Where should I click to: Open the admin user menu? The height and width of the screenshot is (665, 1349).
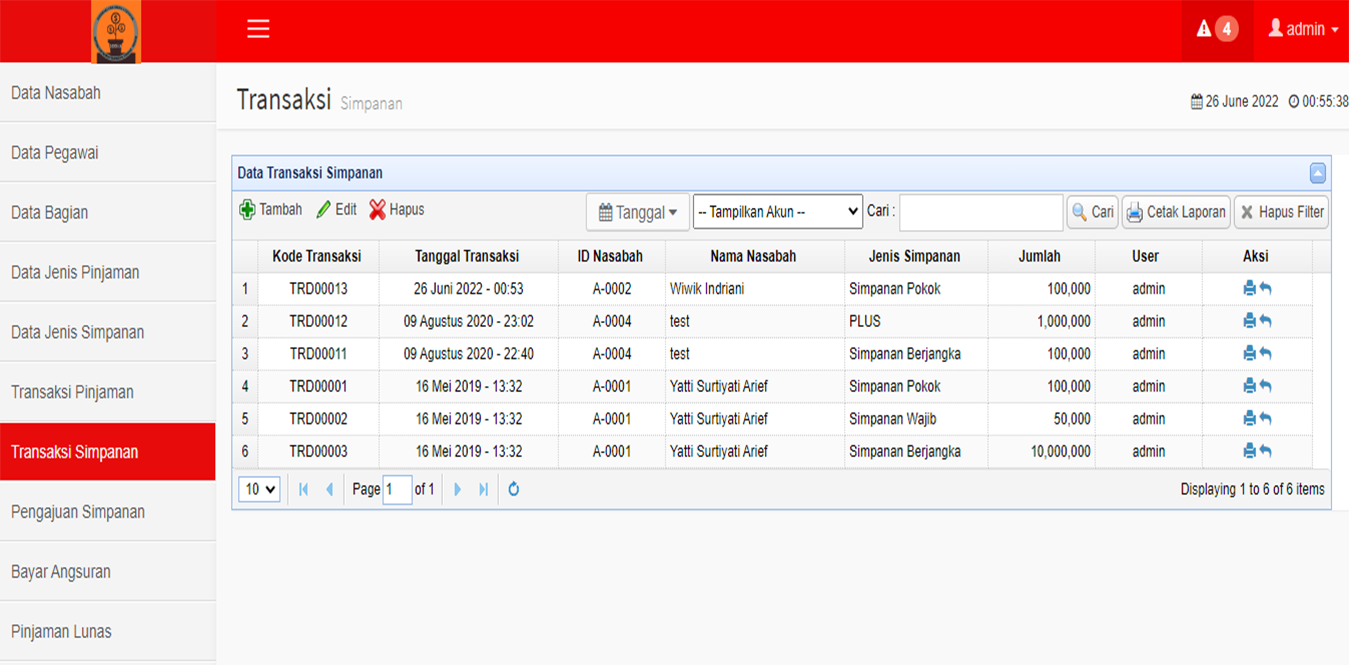pyautogui.click(x=1303, y=29)
